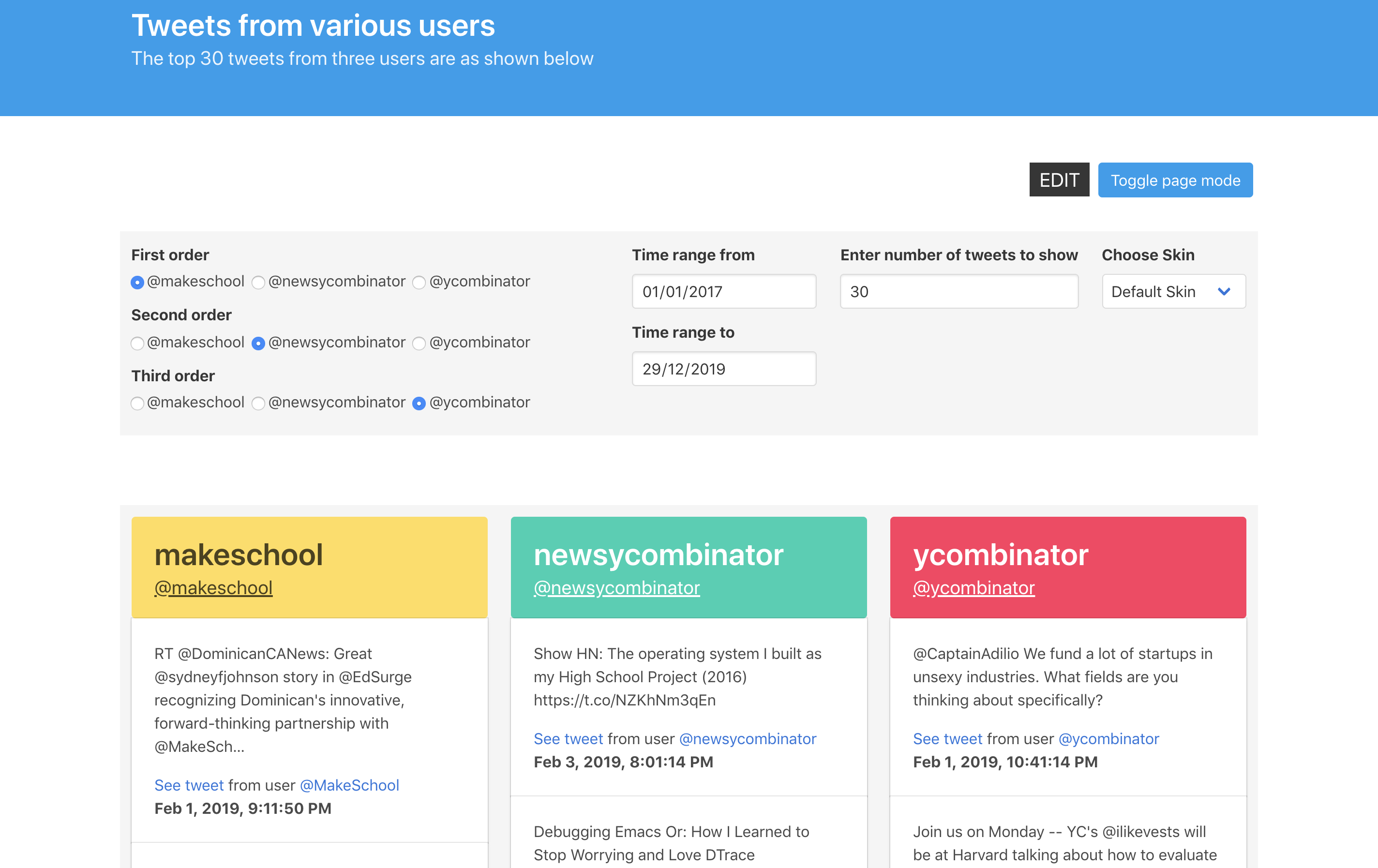
Task: Open See tweet for Show HN post
Action: 568,739
